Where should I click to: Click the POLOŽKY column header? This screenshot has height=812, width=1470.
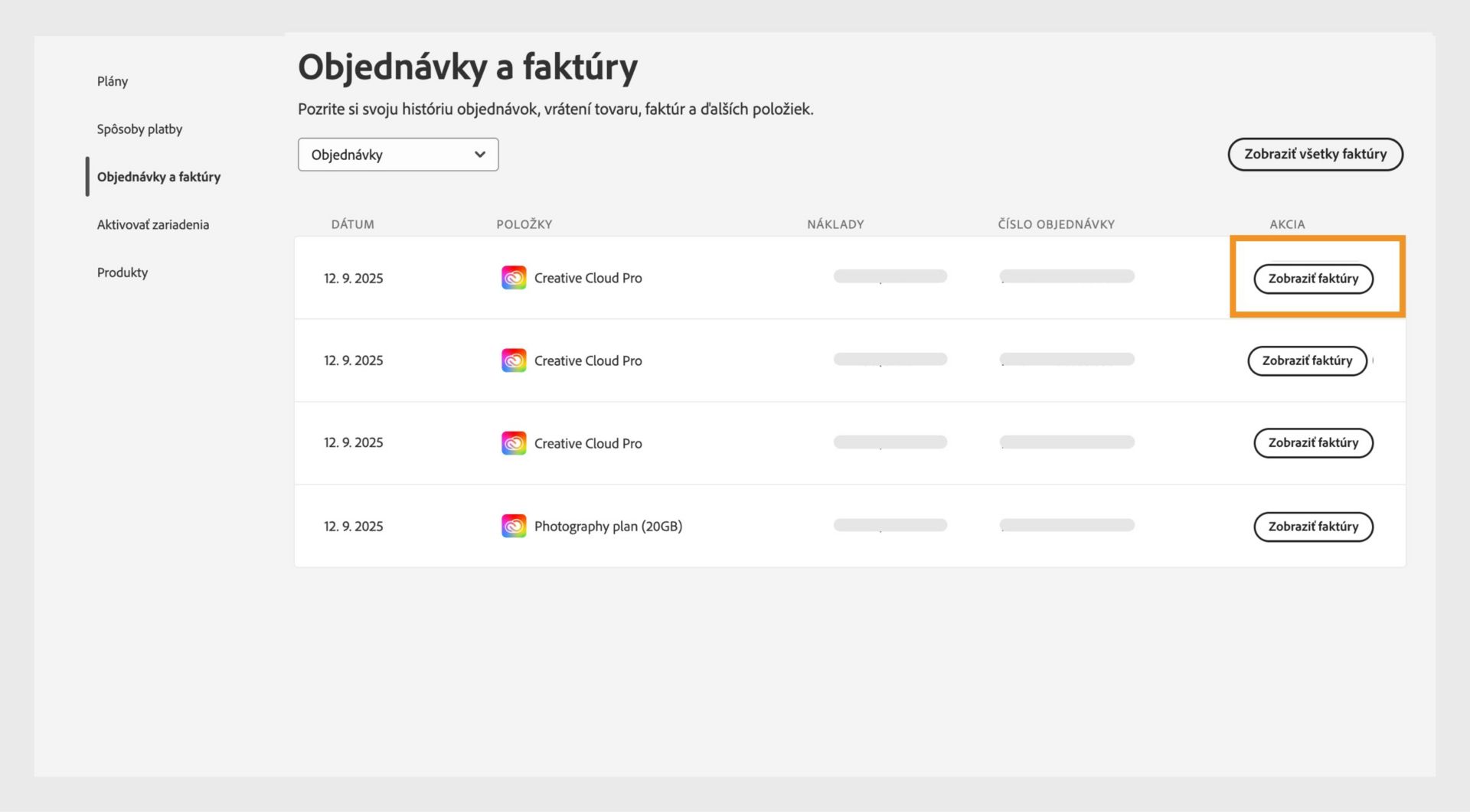pyautogui.click(x=524, y=224)
